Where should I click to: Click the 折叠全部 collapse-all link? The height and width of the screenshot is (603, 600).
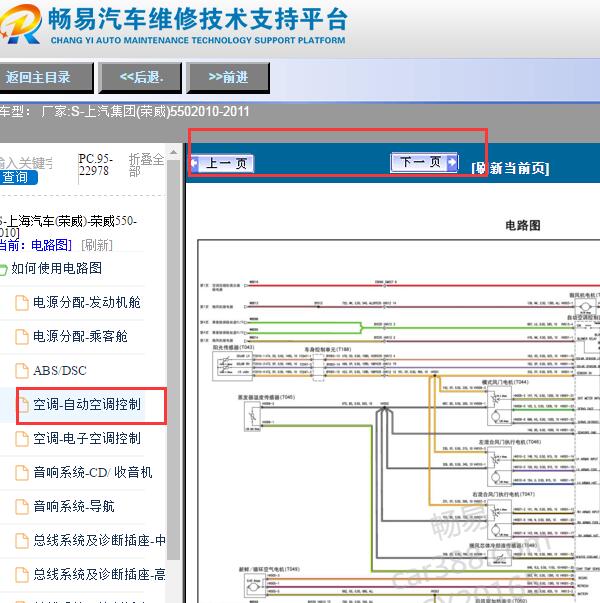pos(146,165)
